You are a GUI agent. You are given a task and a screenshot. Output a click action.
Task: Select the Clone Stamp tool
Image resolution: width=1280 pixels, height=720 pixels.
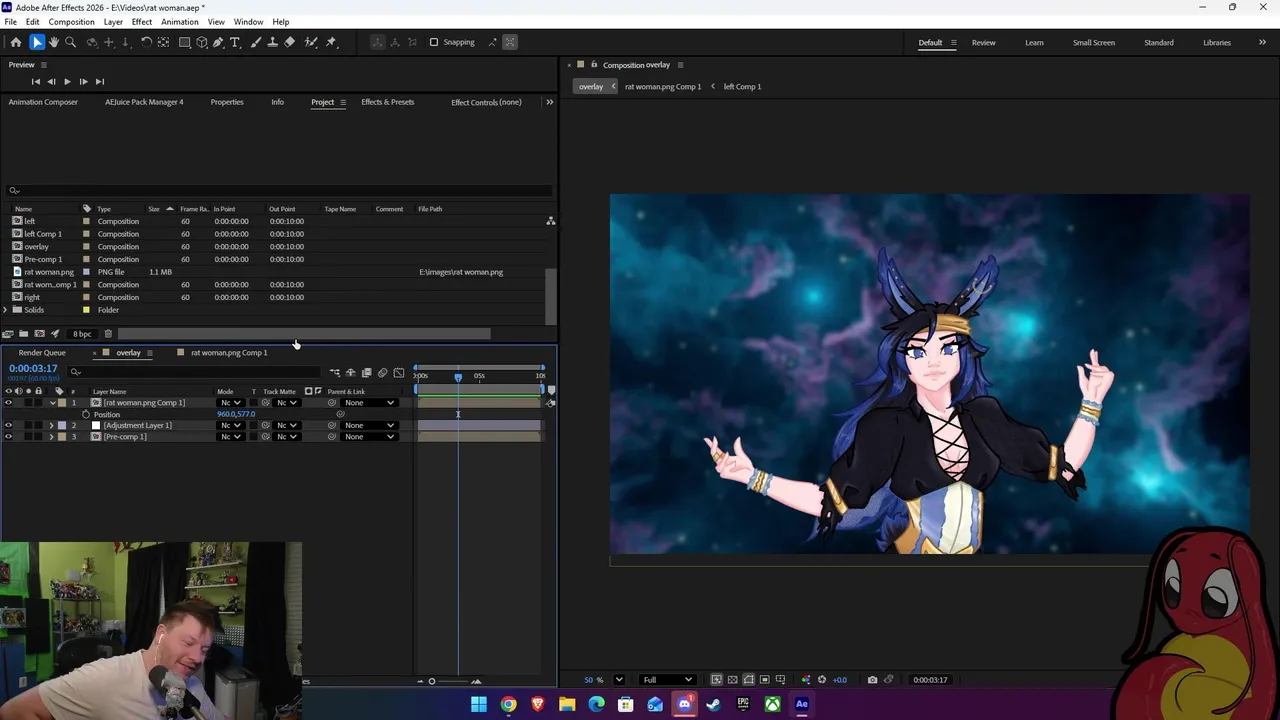(x=272, y=42)
